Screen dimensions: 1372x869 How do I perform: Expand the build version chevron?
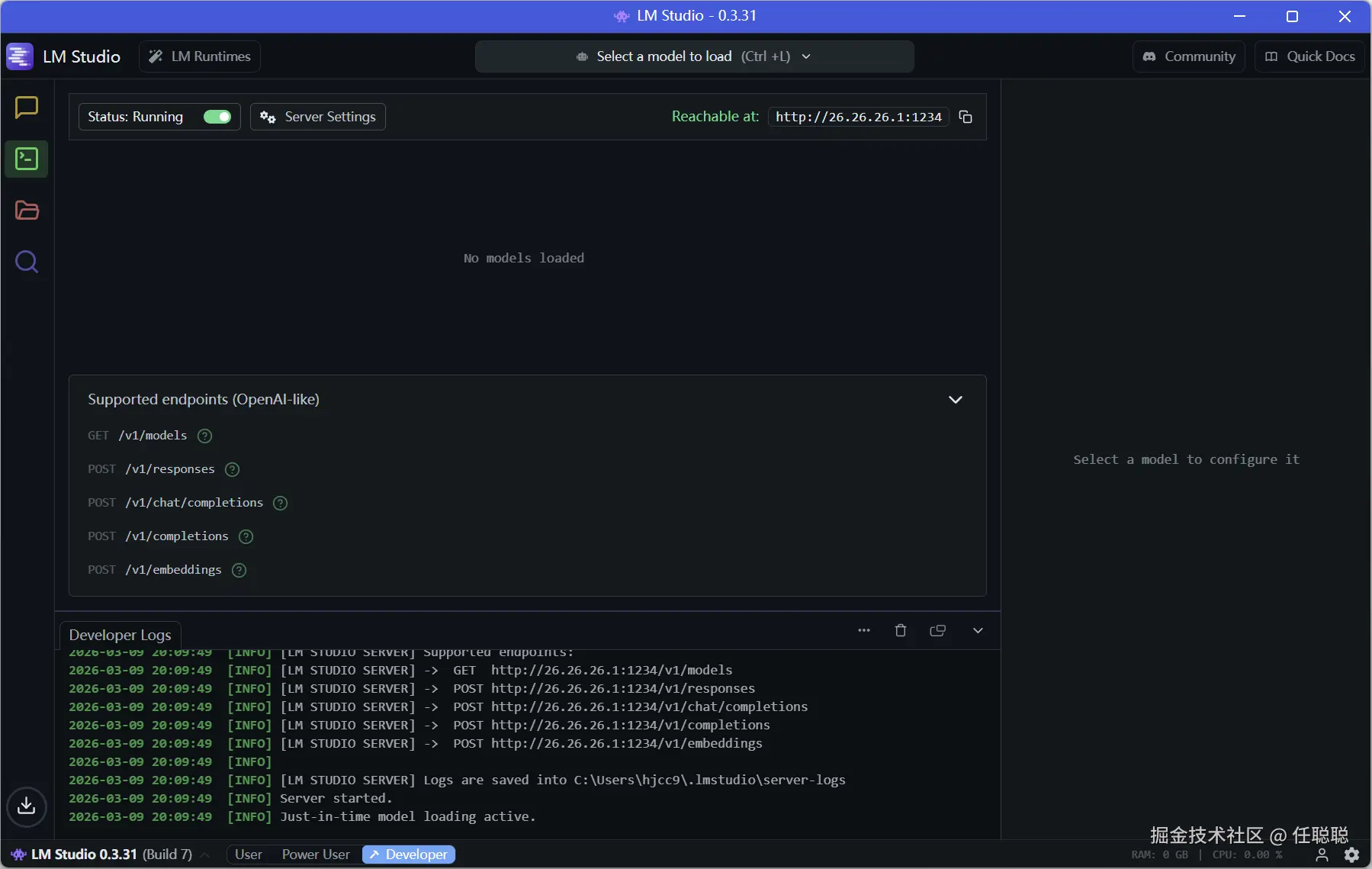[x=205, y=855]
